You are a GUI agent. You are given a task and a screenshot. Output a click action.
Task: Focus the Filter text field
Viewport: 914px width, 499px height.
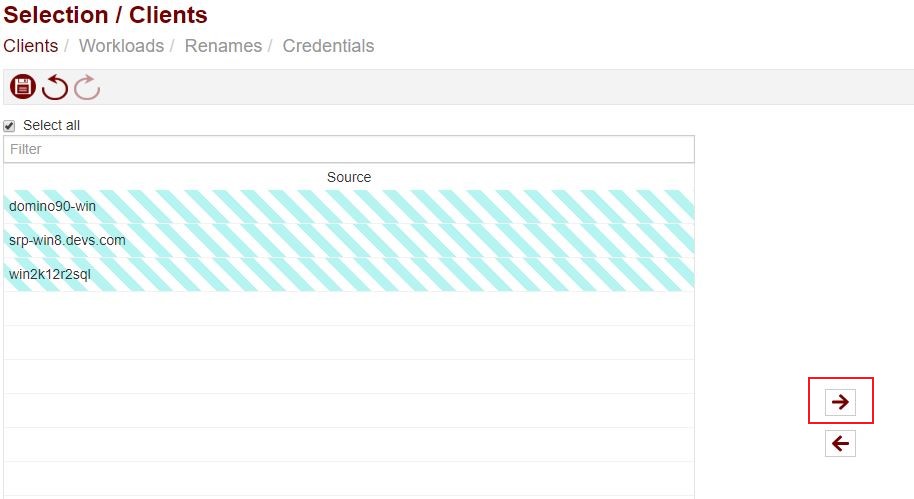click(348, 149)
